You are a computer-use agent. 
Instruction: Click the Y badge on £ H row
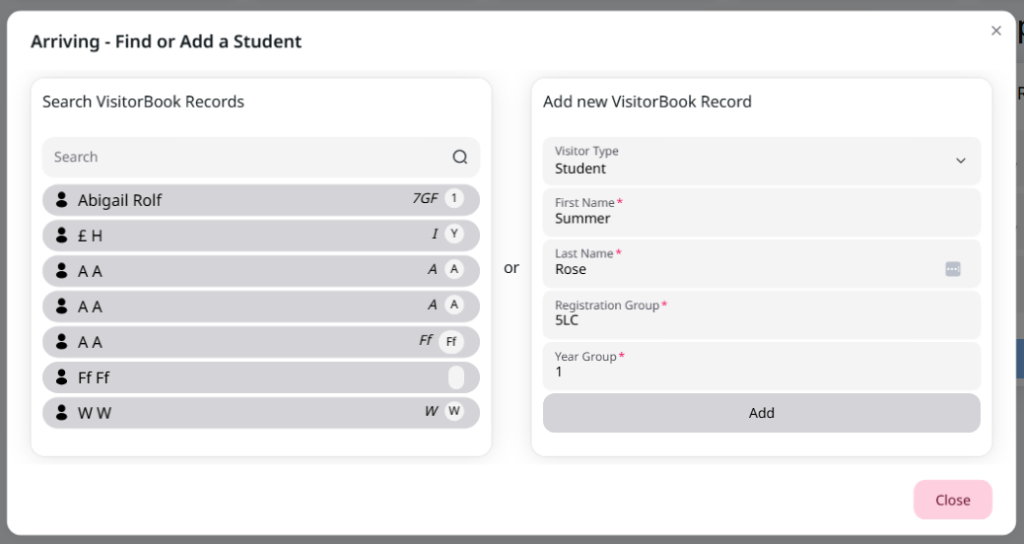coord(454,234)
